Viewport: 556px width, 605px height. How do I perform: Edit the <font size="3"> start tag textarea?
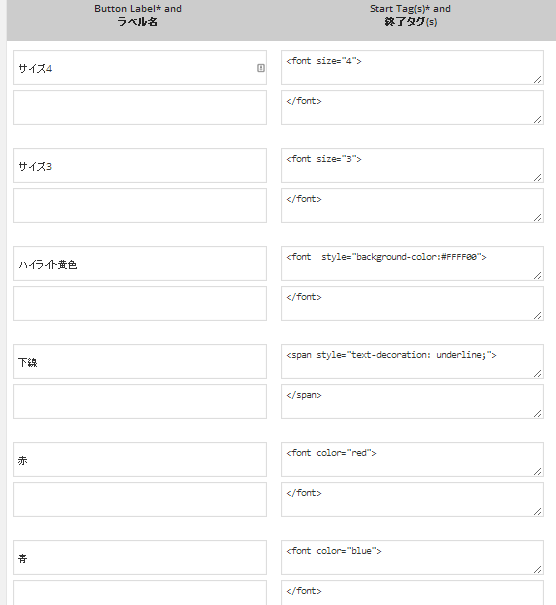coord(412,166)
